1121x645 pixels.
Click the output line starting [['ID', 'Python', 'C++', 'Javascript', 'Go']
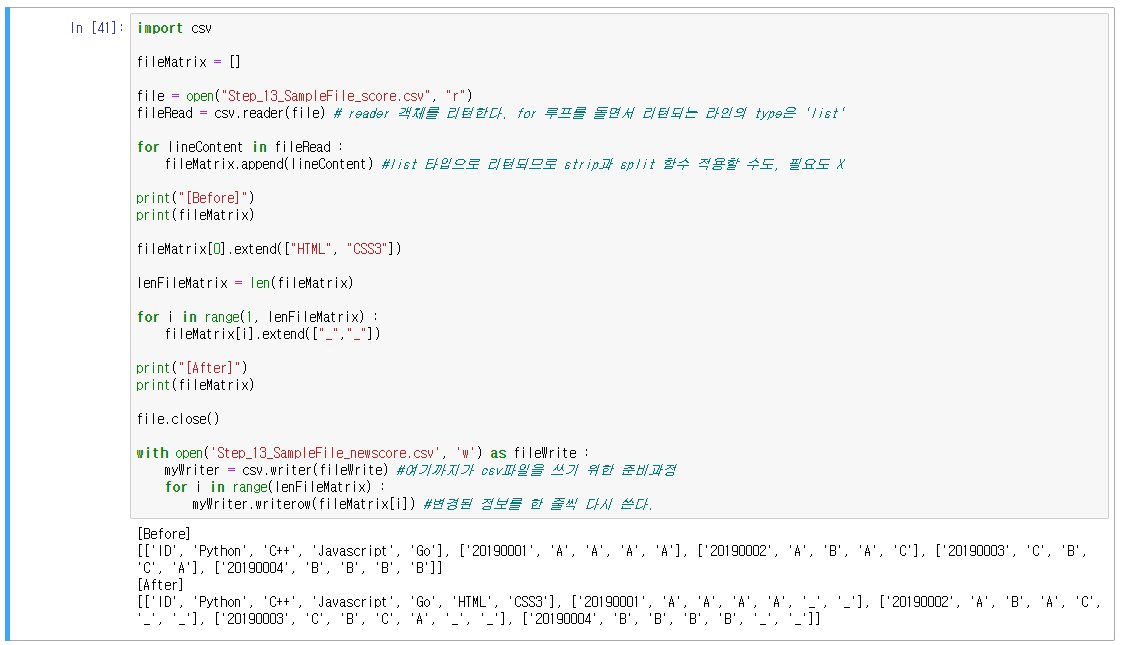612,551
